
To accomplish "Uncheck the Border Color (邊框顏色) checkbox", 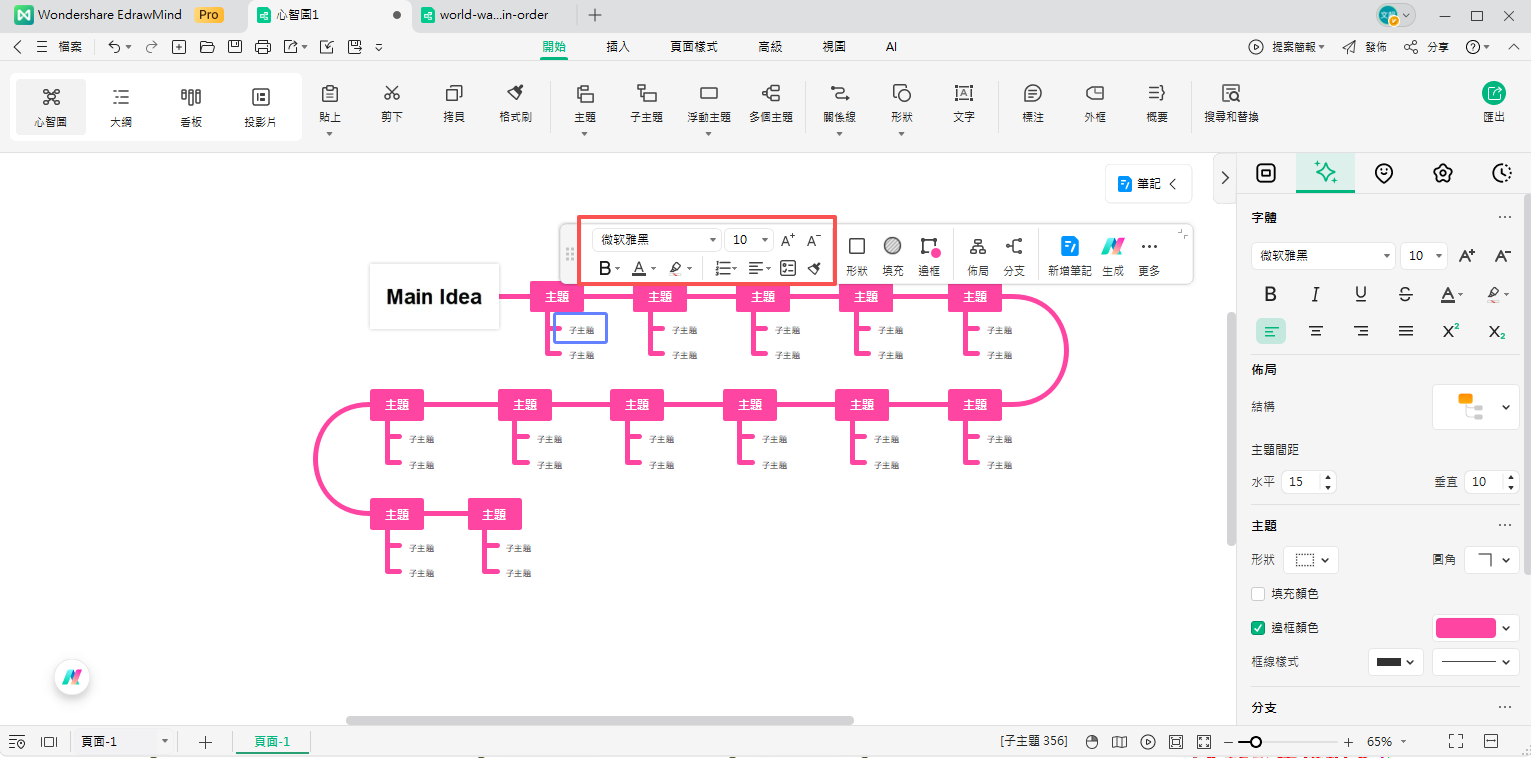I will coord(1259,628).
